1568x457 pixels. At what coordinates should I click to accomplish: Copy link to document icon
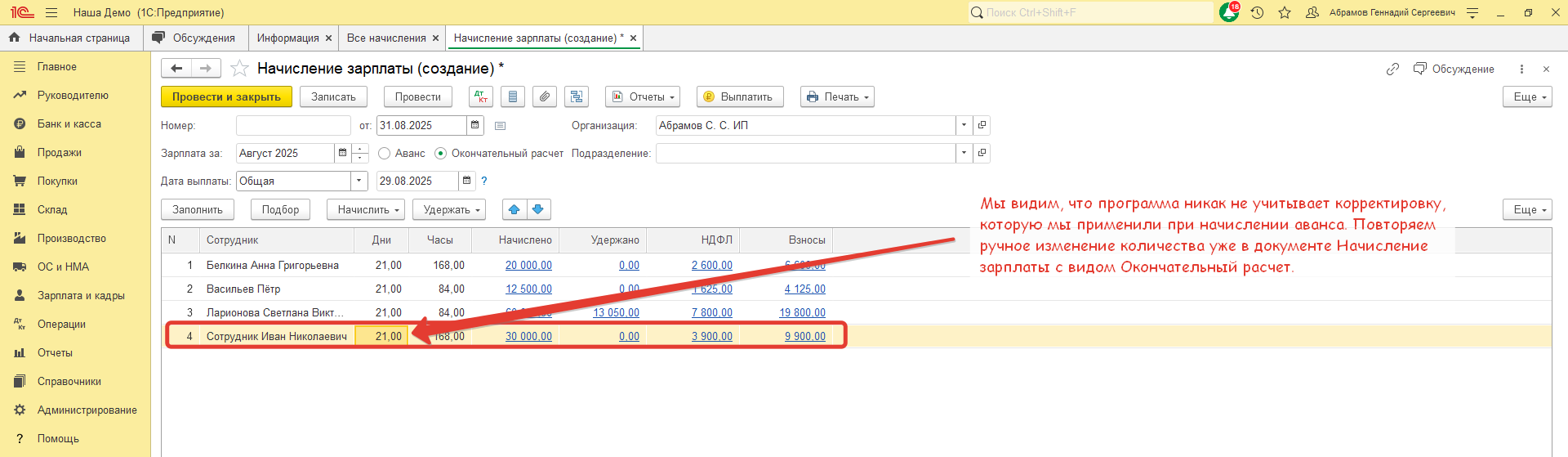[1392, 69]
